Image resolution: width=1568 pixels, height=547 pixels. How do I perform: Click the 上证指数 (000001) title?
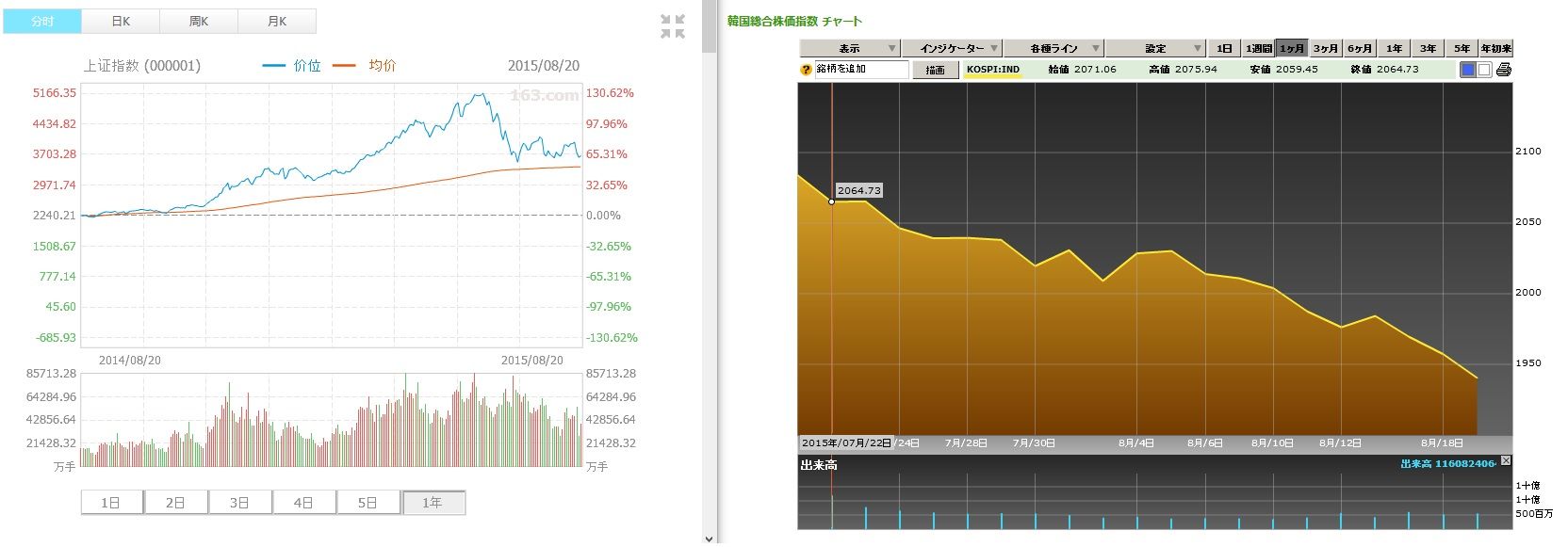142,66
